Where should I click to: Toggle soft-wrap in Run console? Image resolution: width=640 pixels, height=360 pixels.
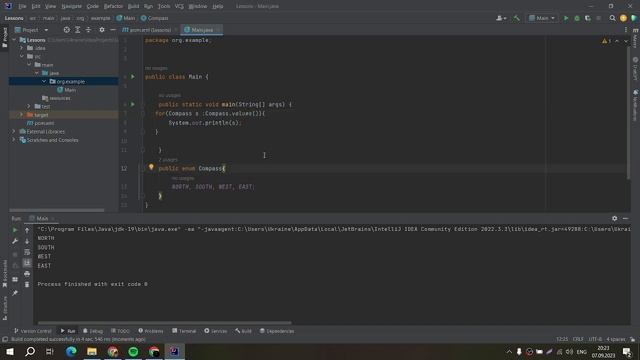pos(27,252)
